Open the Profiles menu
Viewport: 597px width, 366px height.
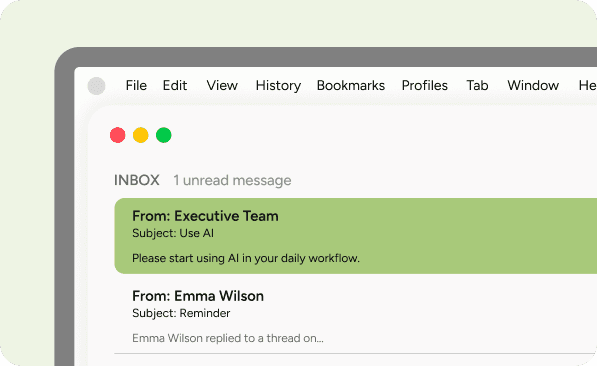(425, 85)
